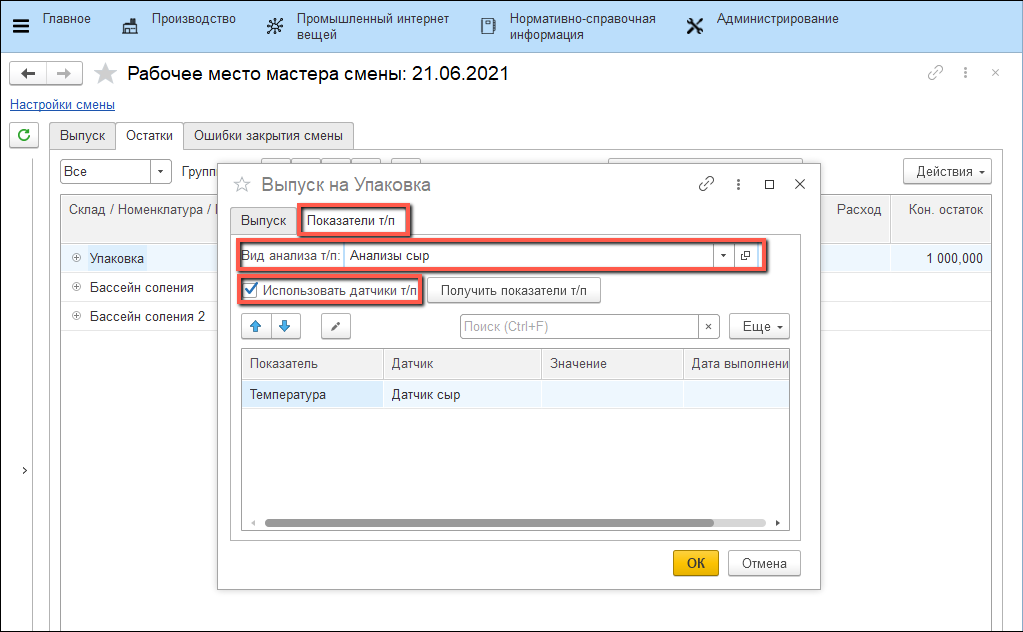
Task: Expand the Вид анализа т/п dropdown
Action: [x=722, y=256]
